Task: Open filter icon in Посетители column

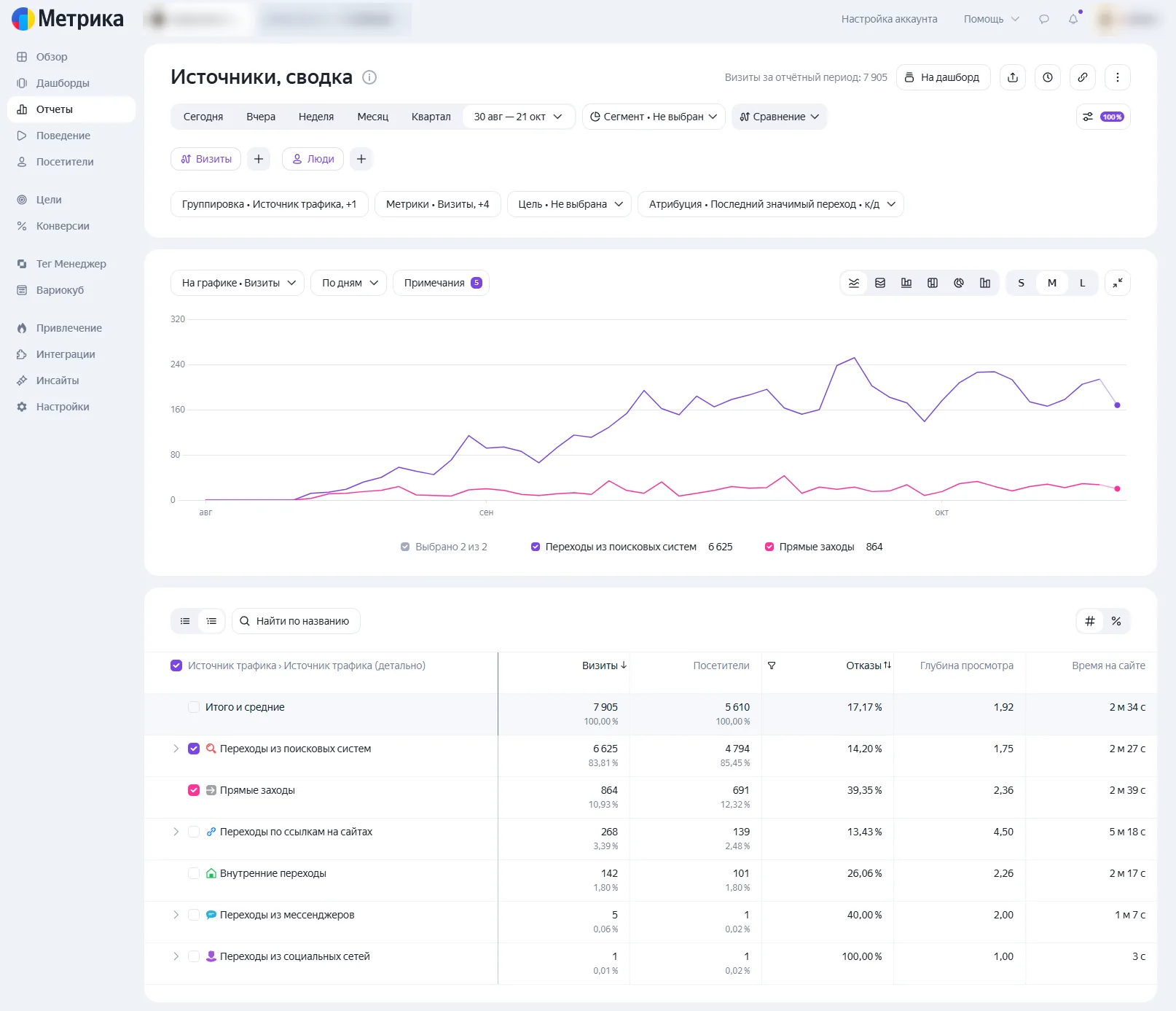Action: (772, 665)
